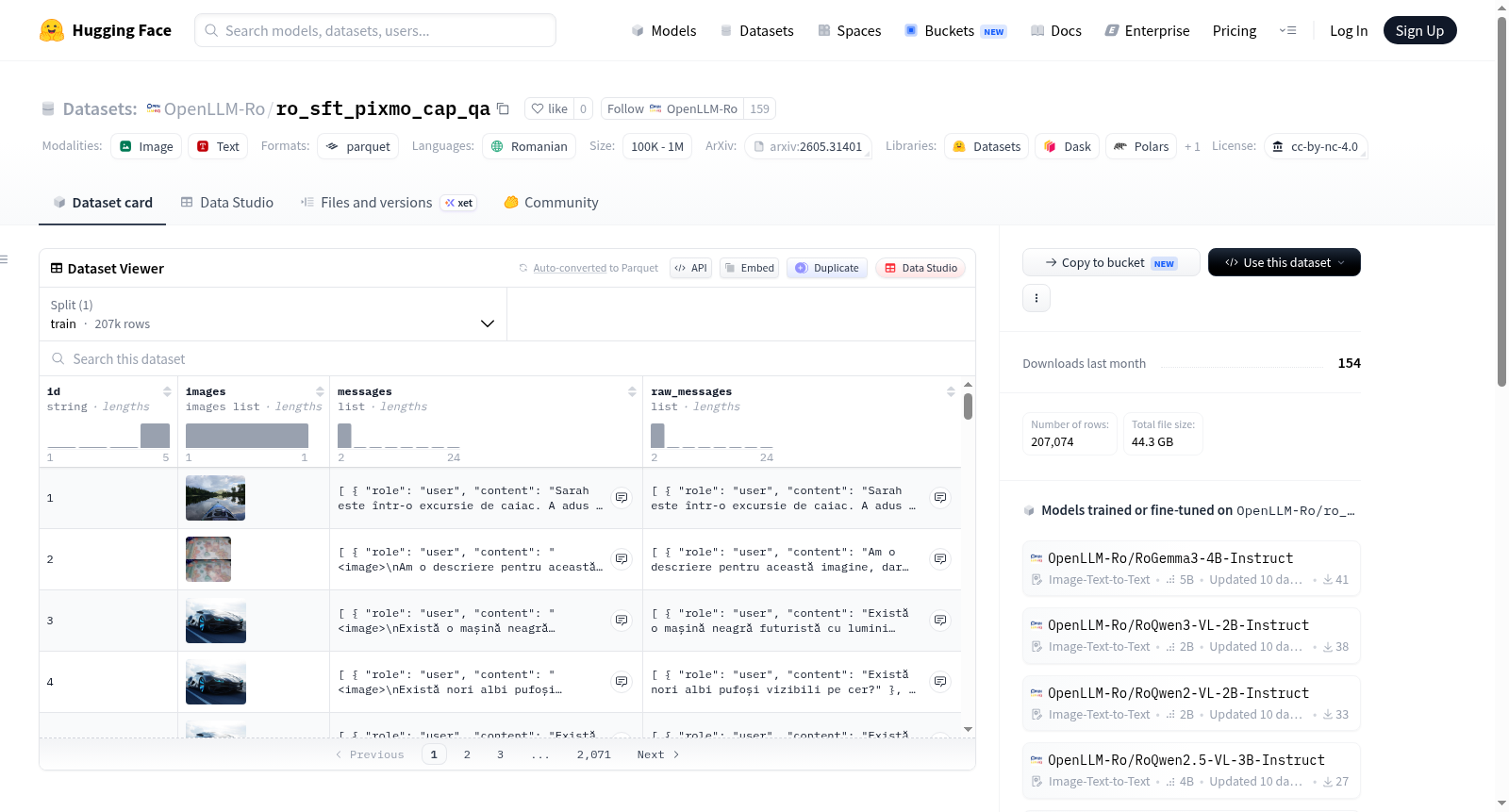
Task: Open the RoQwen3-VL-2B-Instruct model card
Action: pos(1191,635)
